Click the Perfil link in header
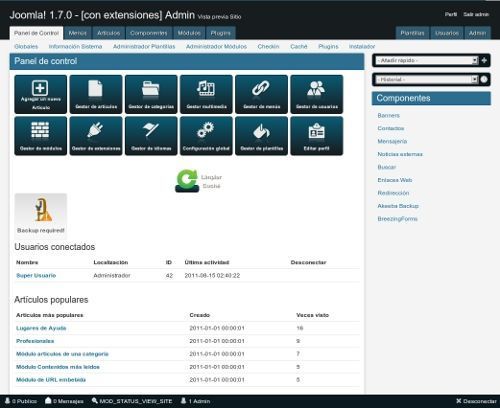The image size is (500, 408). [451, 14]
